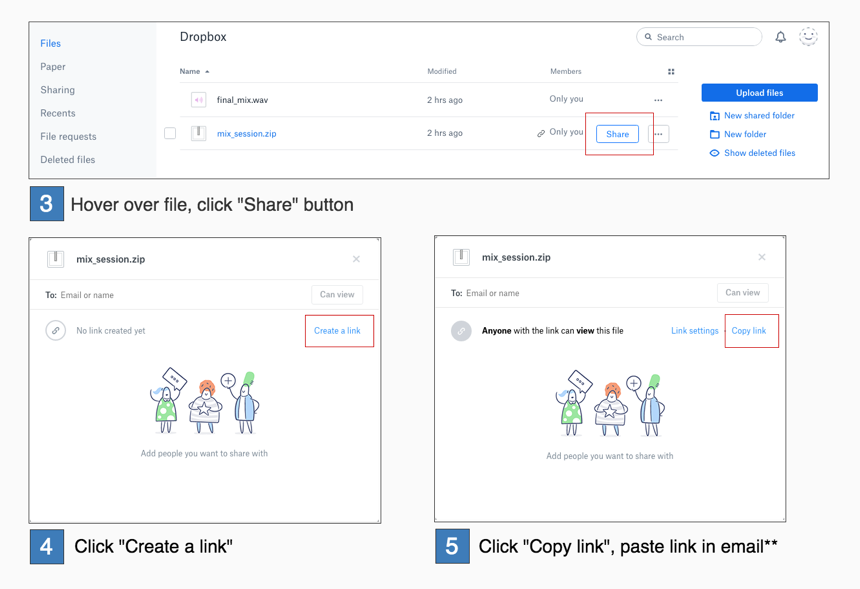This screenshot has height=589, width=860.
Task: Click the Show deleted files eye icon
Action: (x=714, y=153)
